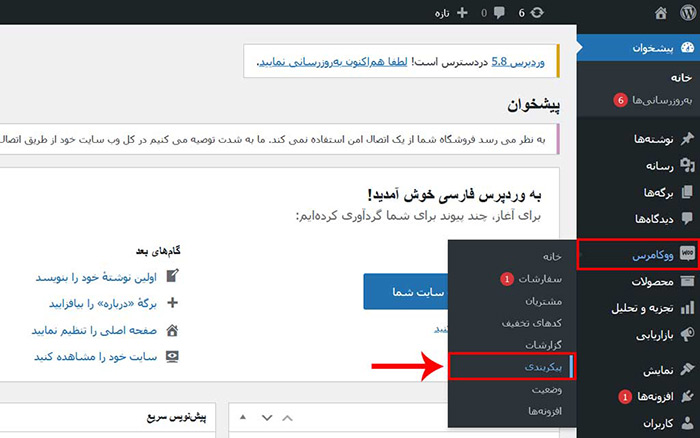Click plus icon beside برگهٔ درباره
700x438 pixels.
tap(172, 303)
